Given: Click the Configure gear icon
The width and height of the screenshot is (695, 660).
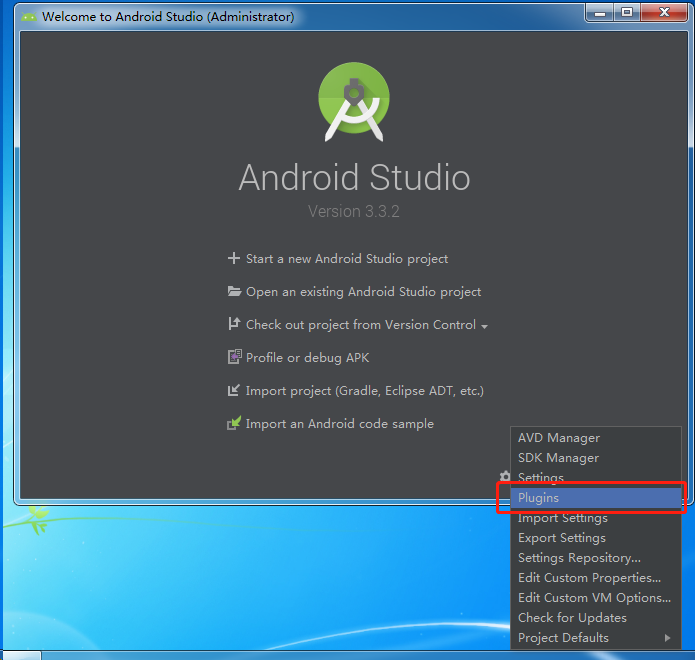Looking at the screenshot, I should tap(505, 476).
